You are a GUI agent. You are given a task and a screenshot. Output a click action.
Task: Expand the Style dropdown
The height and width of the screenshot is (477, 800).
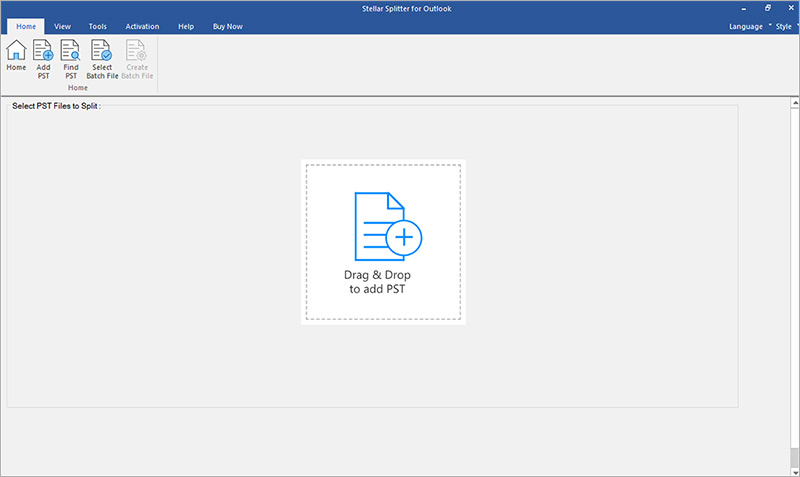tap(787, 27)
